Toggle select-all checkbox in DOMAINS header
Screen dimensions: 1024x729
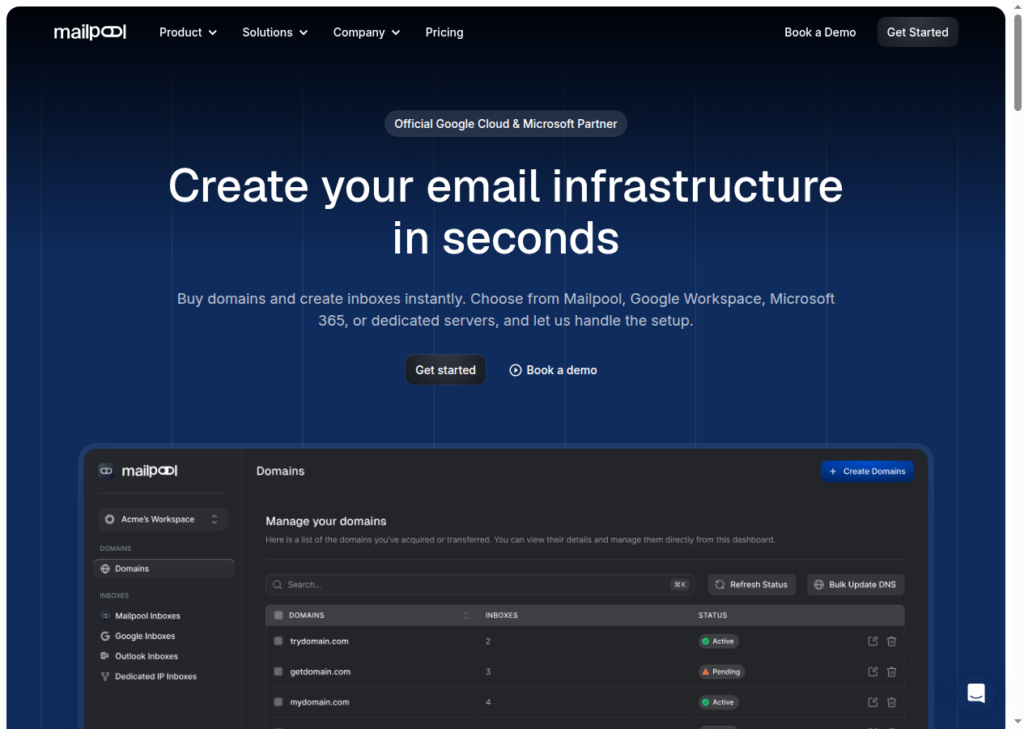[x=278, y=615]
